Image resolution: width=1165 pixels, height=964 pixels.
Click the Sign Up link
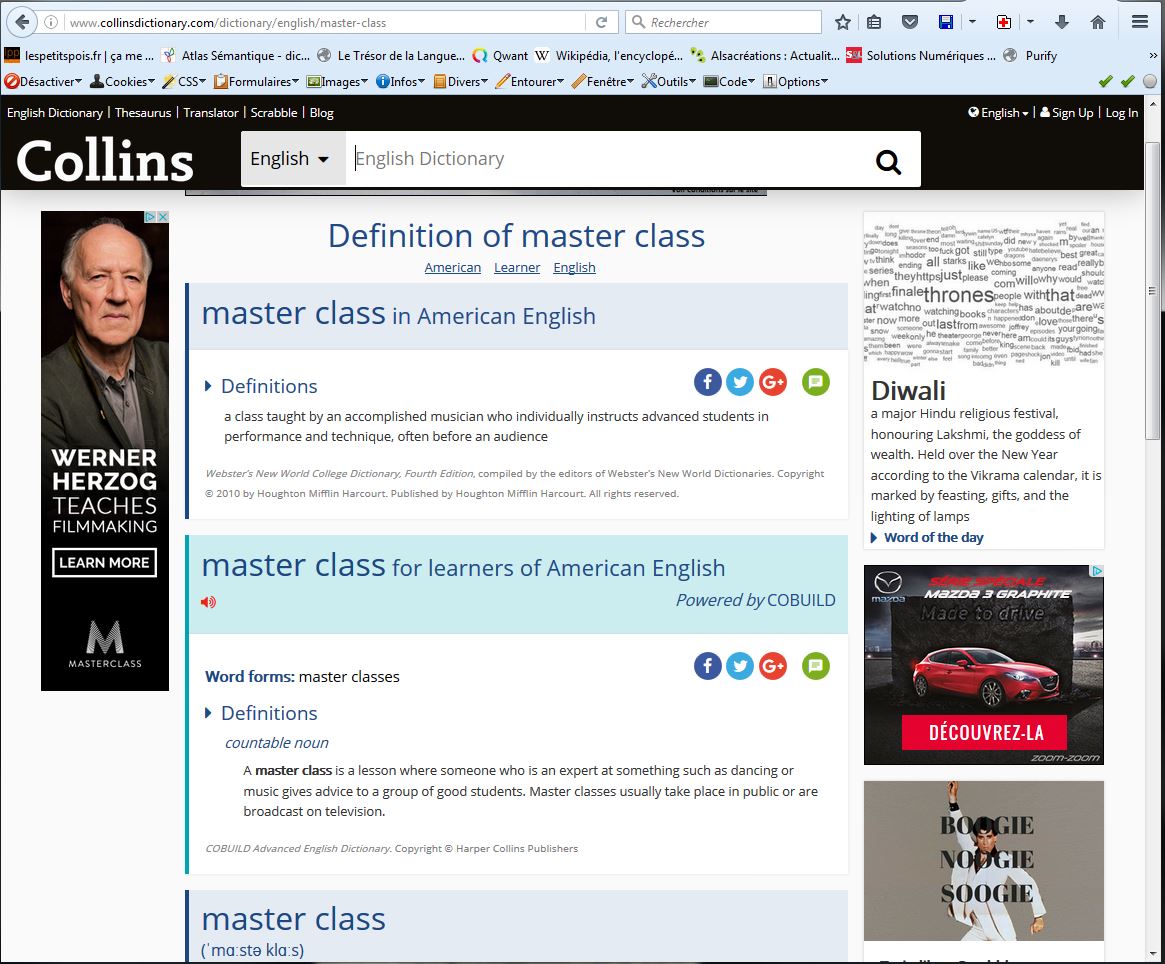[1067, 112]
